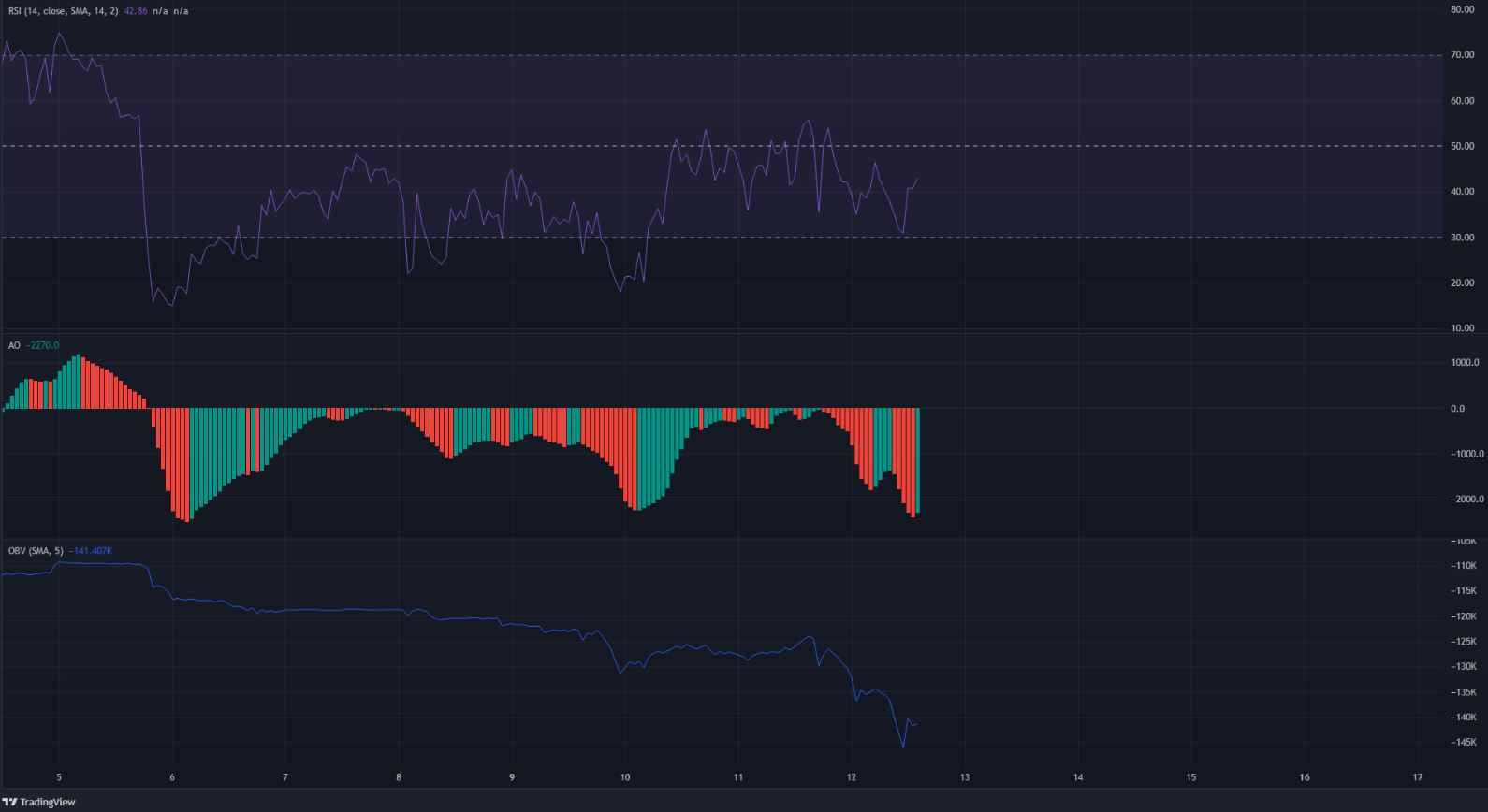This screenshot has height=812, width=1488.
Task: Click date 13 on the time axis
Action: click(965, 777)
